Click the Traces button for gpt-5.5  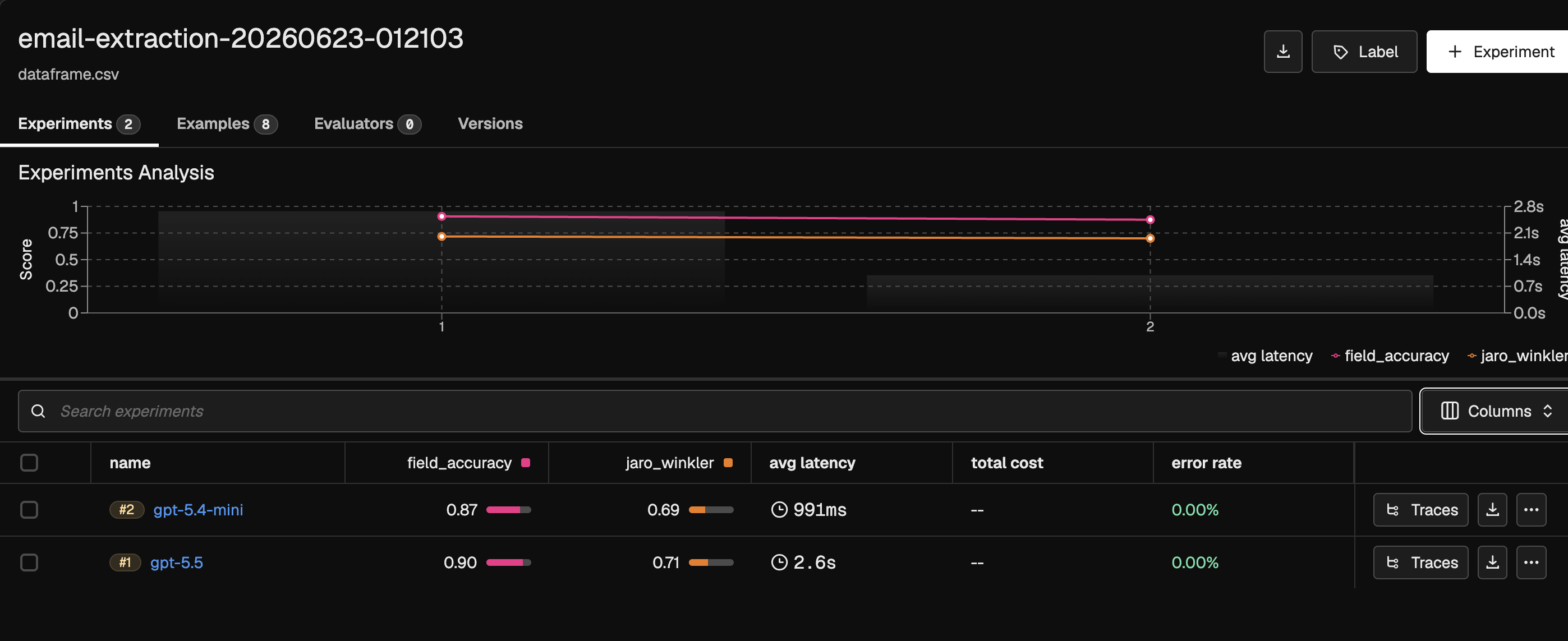[1420, 562]
